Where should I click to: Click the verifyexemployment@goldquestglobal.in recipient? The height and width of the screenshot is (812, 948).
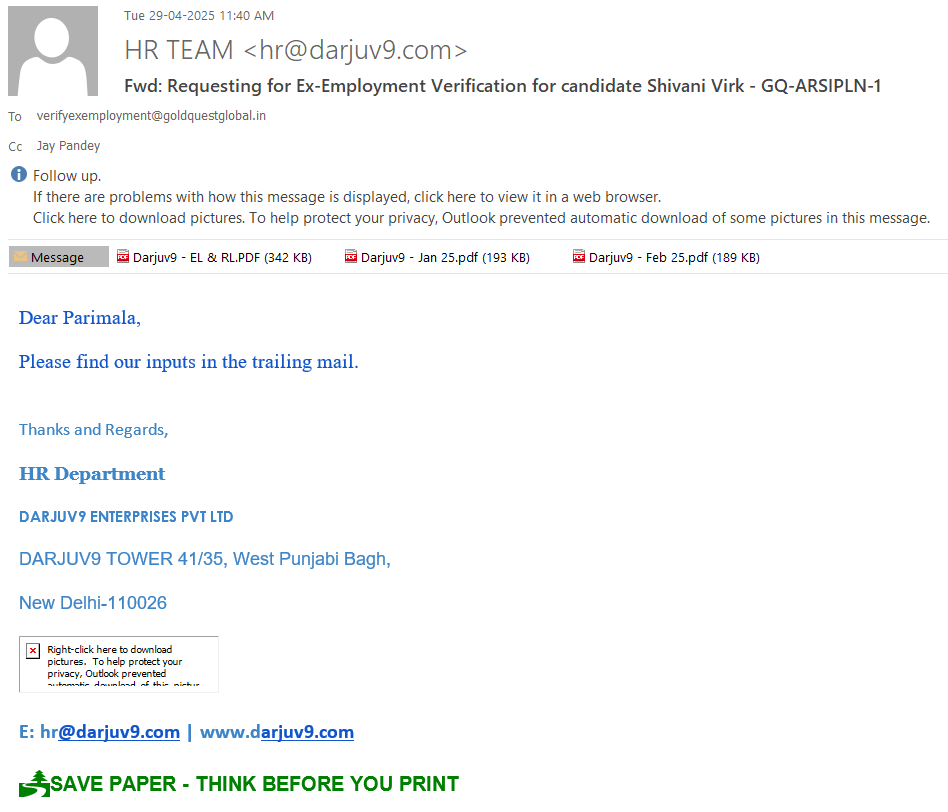(x=151, y=116)
